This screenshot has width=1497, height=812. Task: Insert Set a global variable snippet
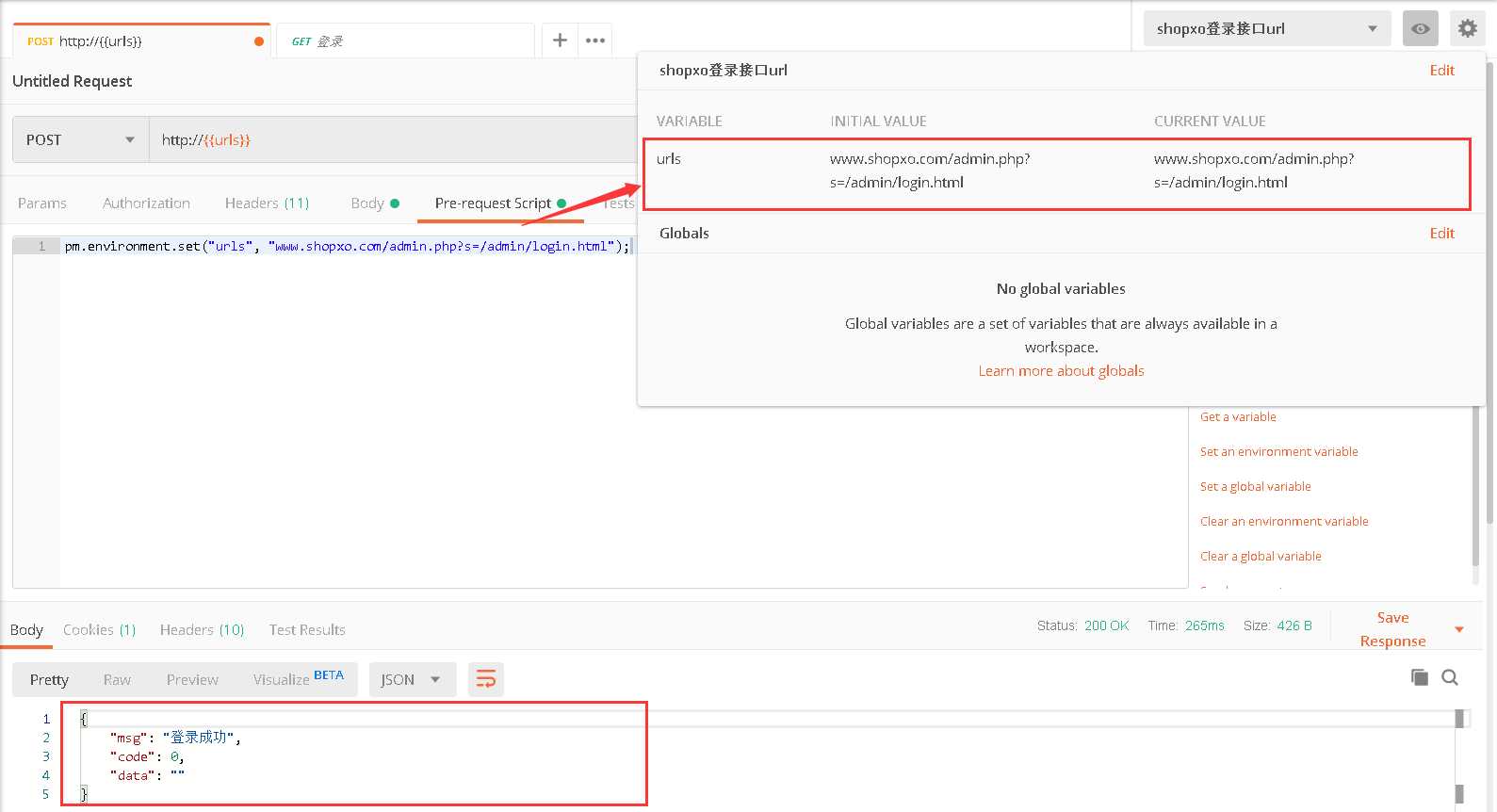1255,486
